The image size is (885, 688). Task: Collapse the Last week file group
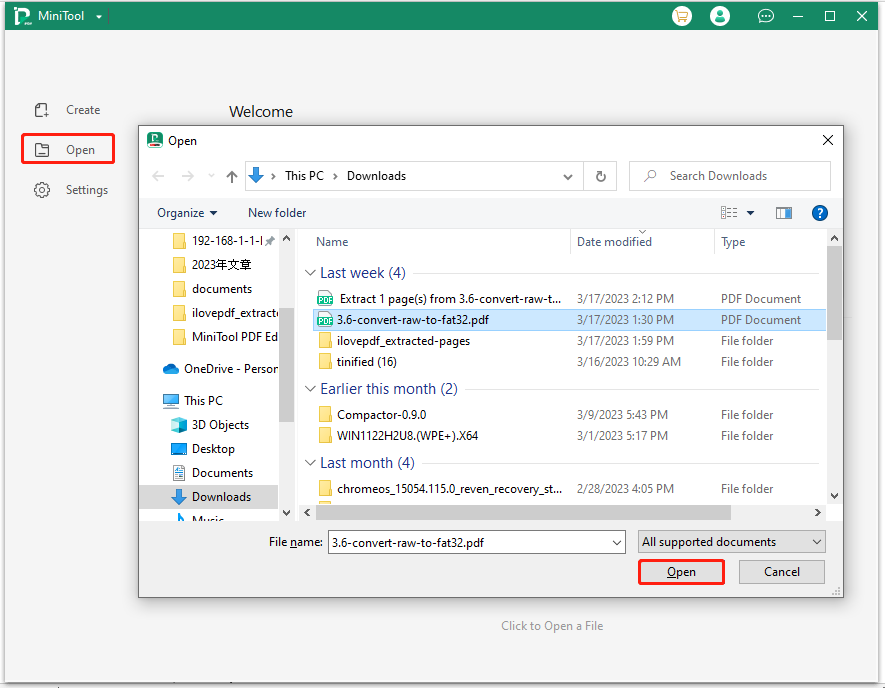(x=310, y=272)
